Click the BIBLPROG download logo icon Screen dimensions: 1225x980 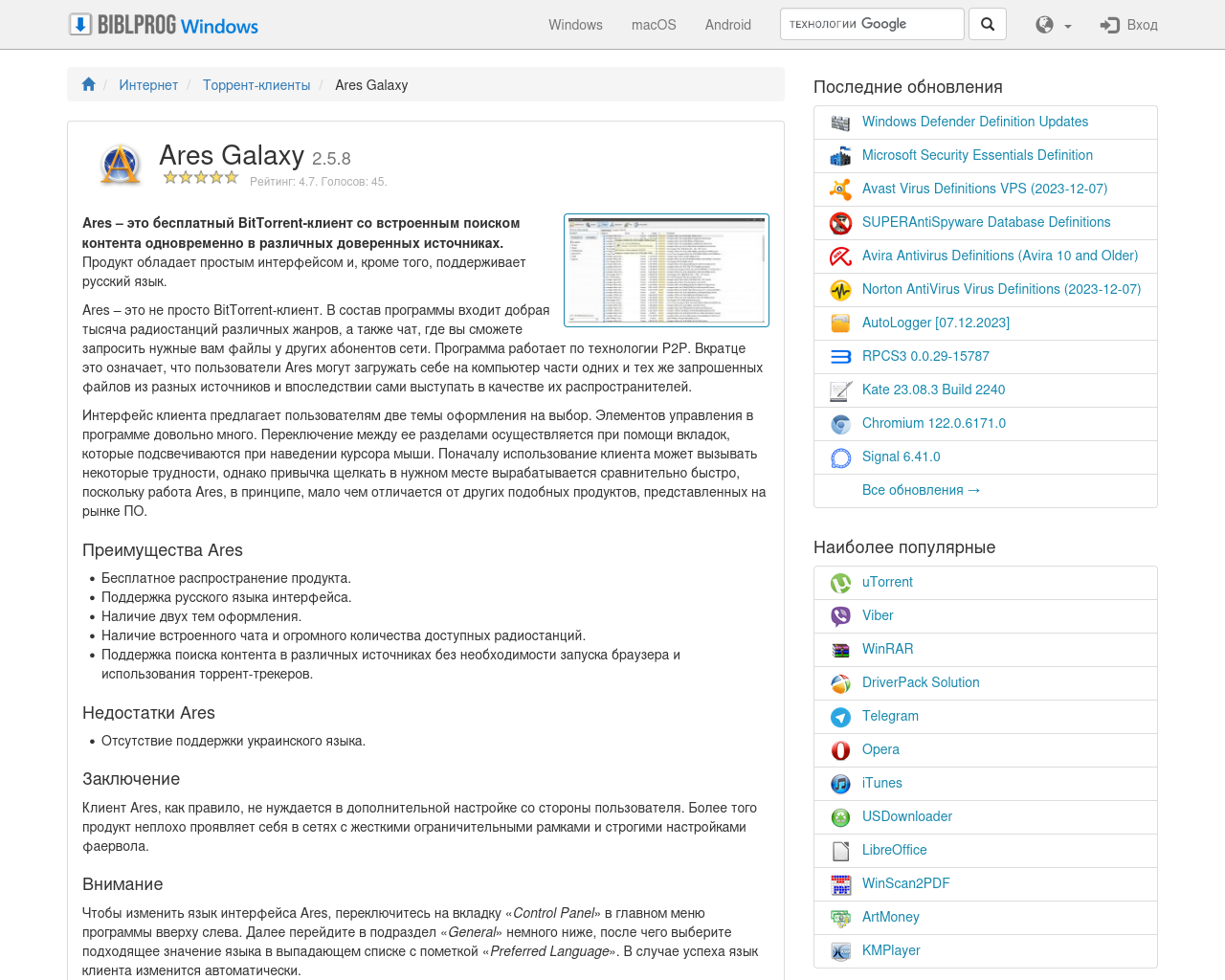click(80, 24)
